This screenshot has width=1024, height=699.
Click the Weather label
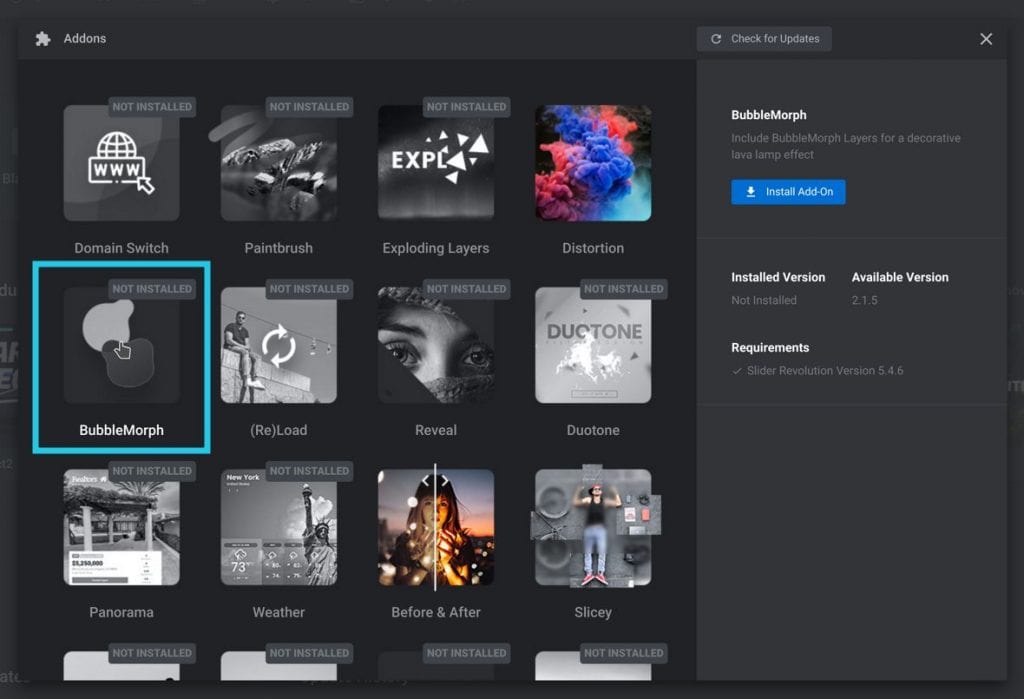pyautogui.click(x=279, y=613)
